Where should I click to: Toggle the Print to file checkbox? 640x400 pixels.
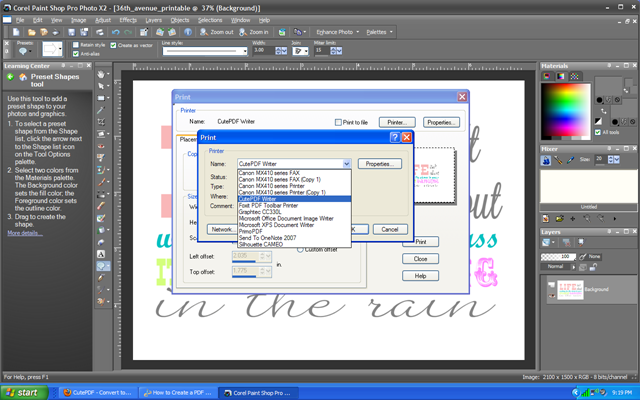pos(338,122)
